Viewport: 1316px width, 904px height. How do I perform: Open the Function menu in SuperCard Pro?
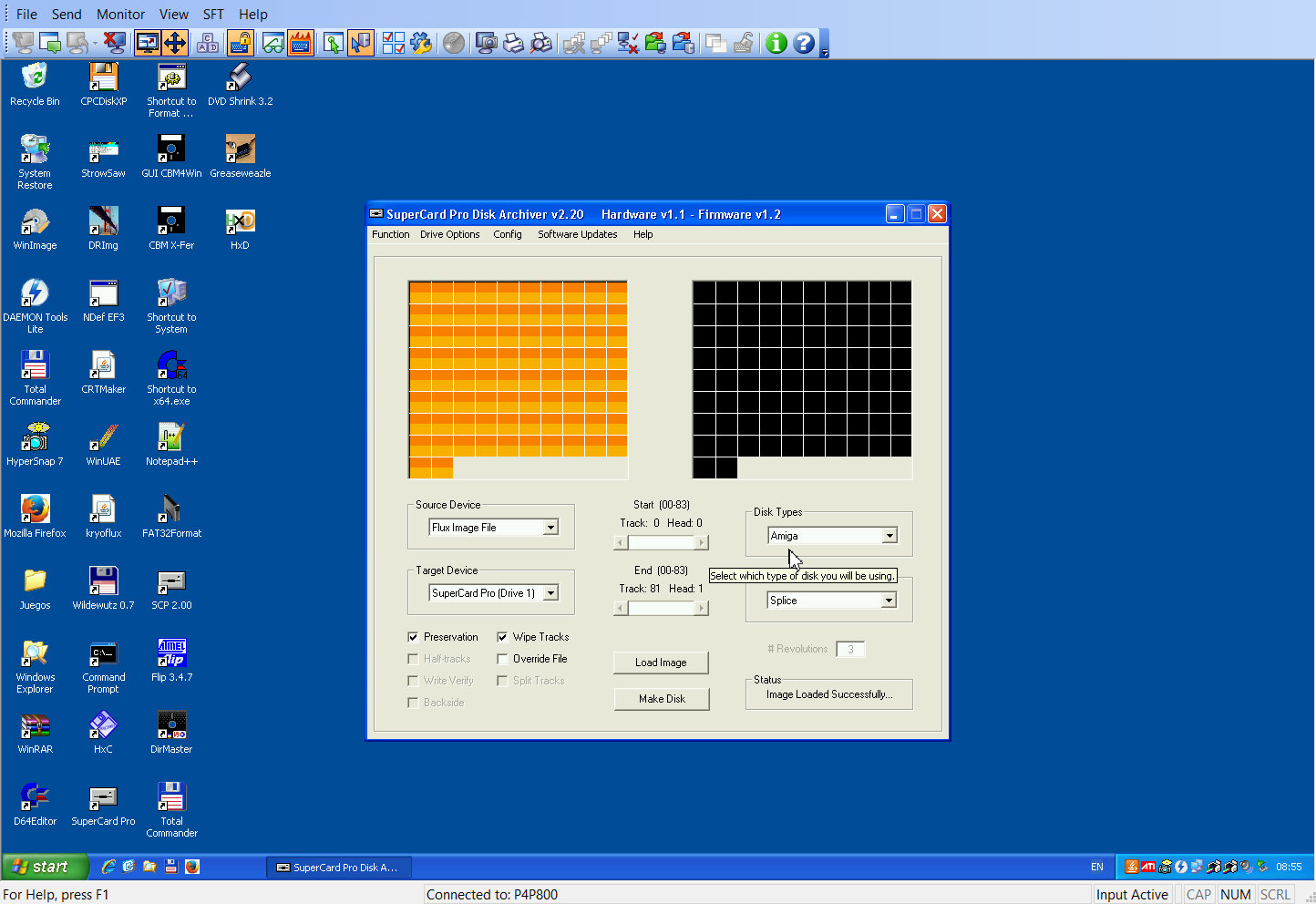pyautogui.click(x=390, y=234)
